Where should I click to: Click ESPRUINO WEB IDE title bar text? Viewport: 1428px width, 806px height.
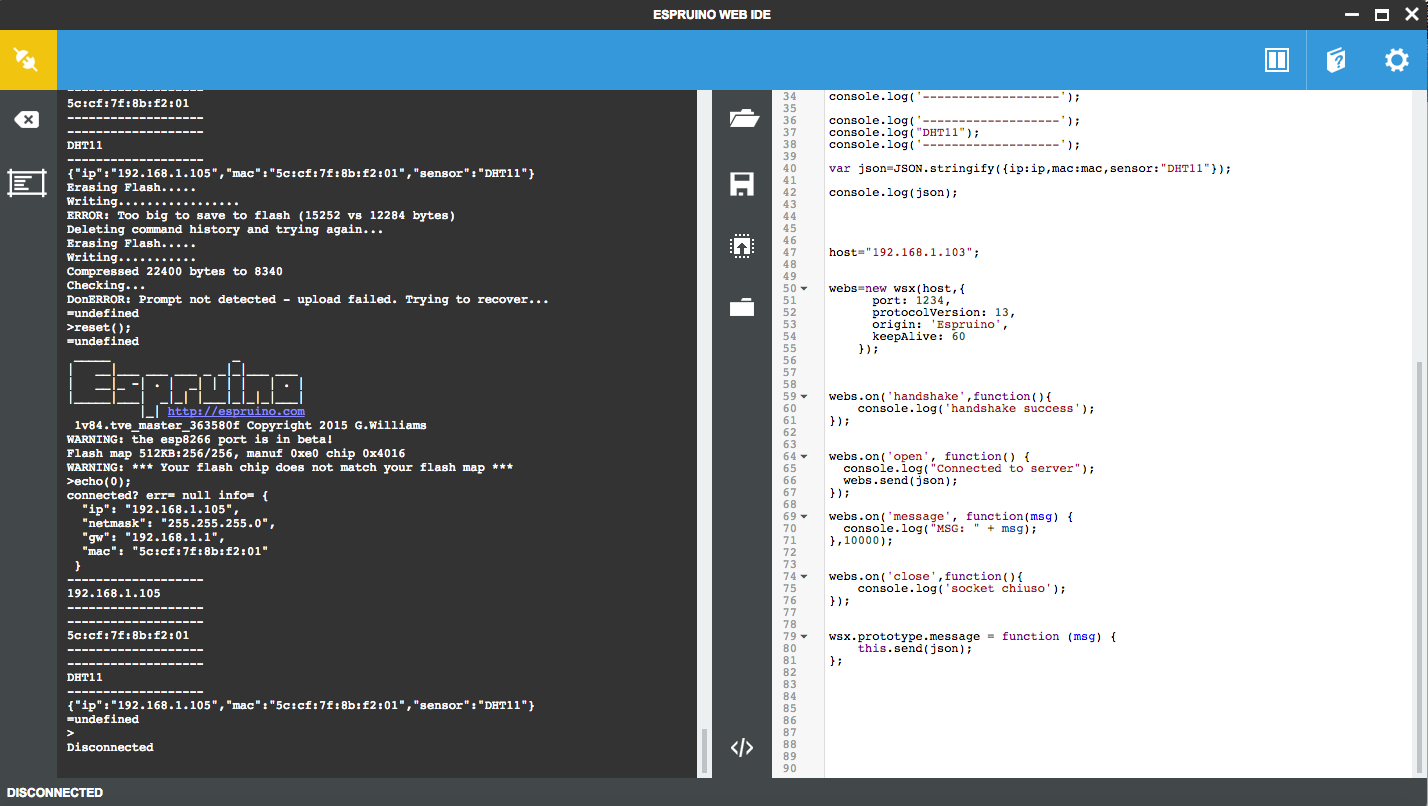(x=713, y=14)
